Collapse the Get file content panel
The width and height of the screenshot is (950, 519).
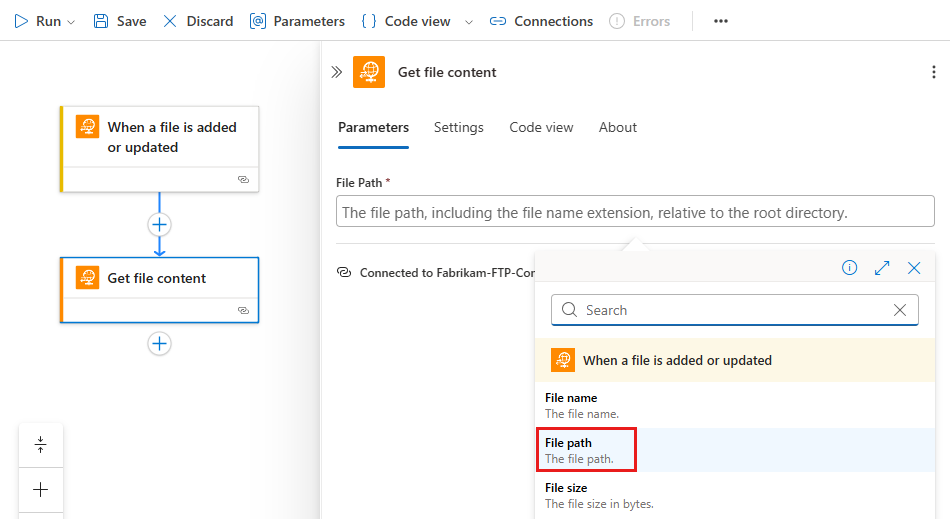tap(337, 72)
